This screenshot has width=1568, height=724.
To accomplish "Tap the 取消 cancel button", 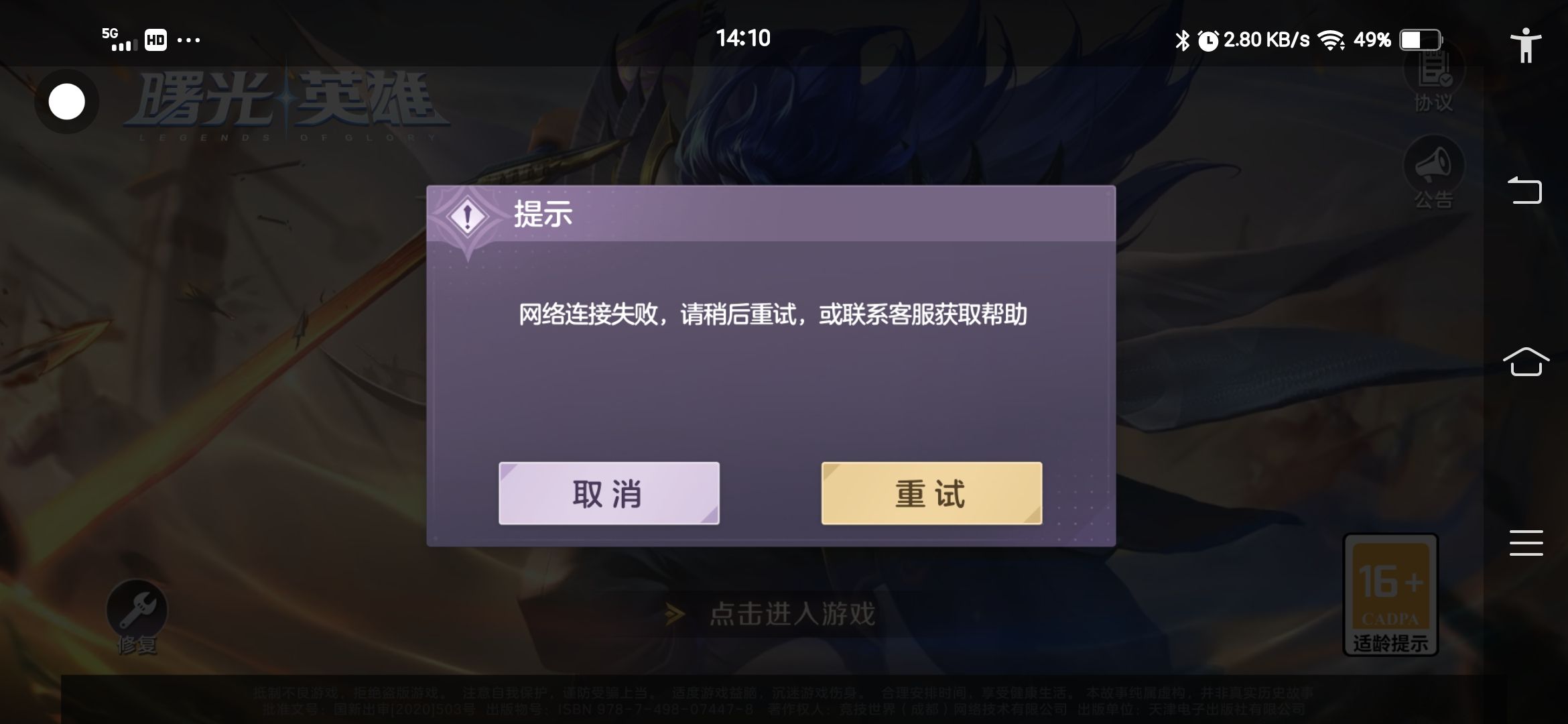I will click(x=608, y=493).
